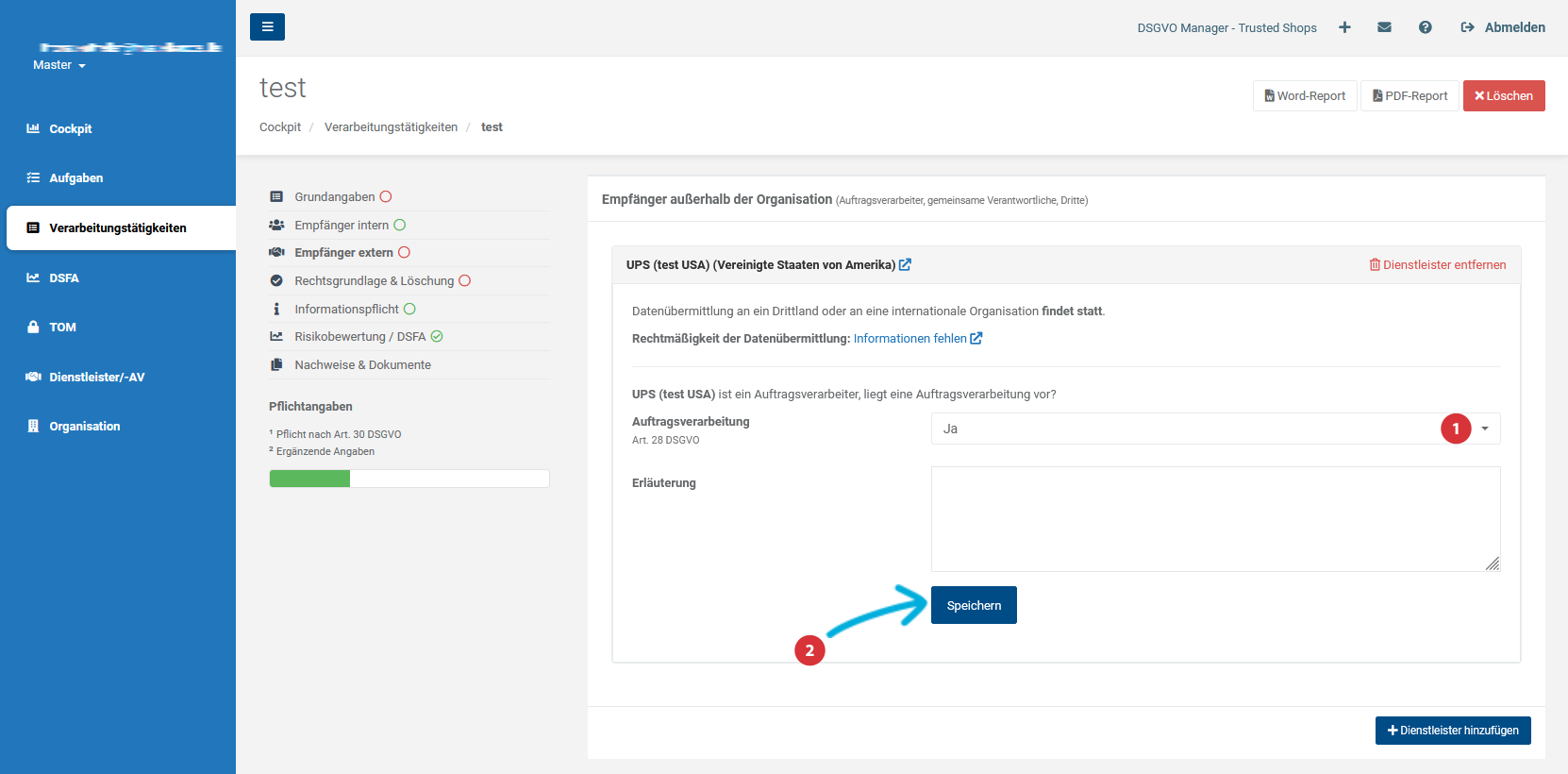Go to Cockpit breadcrumb link
The image size is (1568, 774).
click(280, 127)
